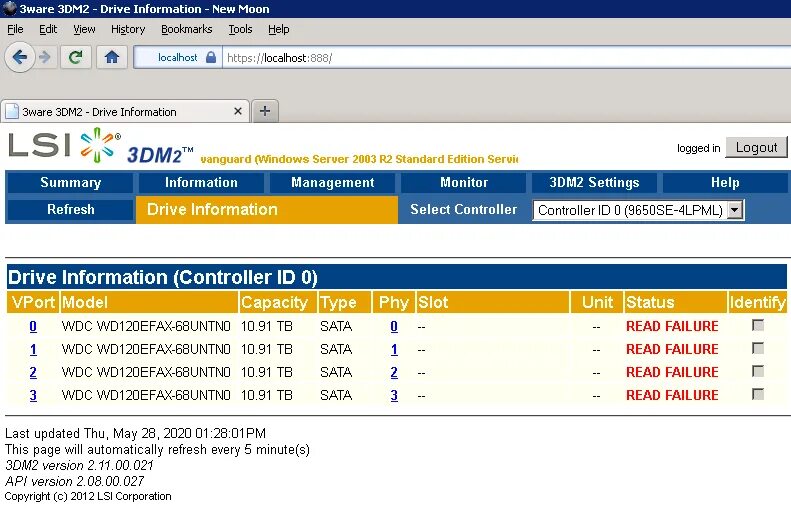Click the 3DM2 product logo text
Screen dimensions: 791x512
click(x=160, y=154)
